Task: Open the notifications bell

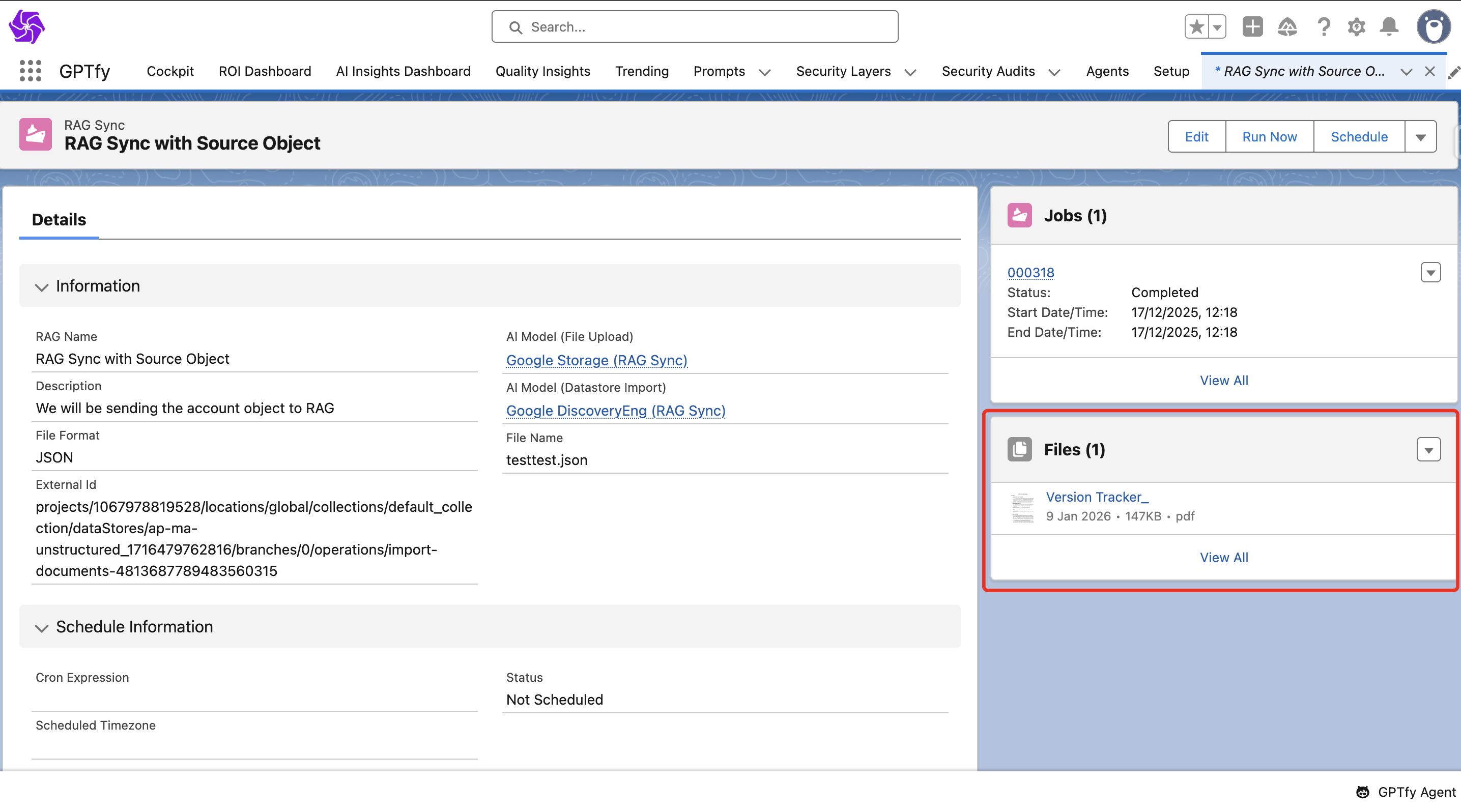Action: pyautogui.click(x=1389, y=26)
